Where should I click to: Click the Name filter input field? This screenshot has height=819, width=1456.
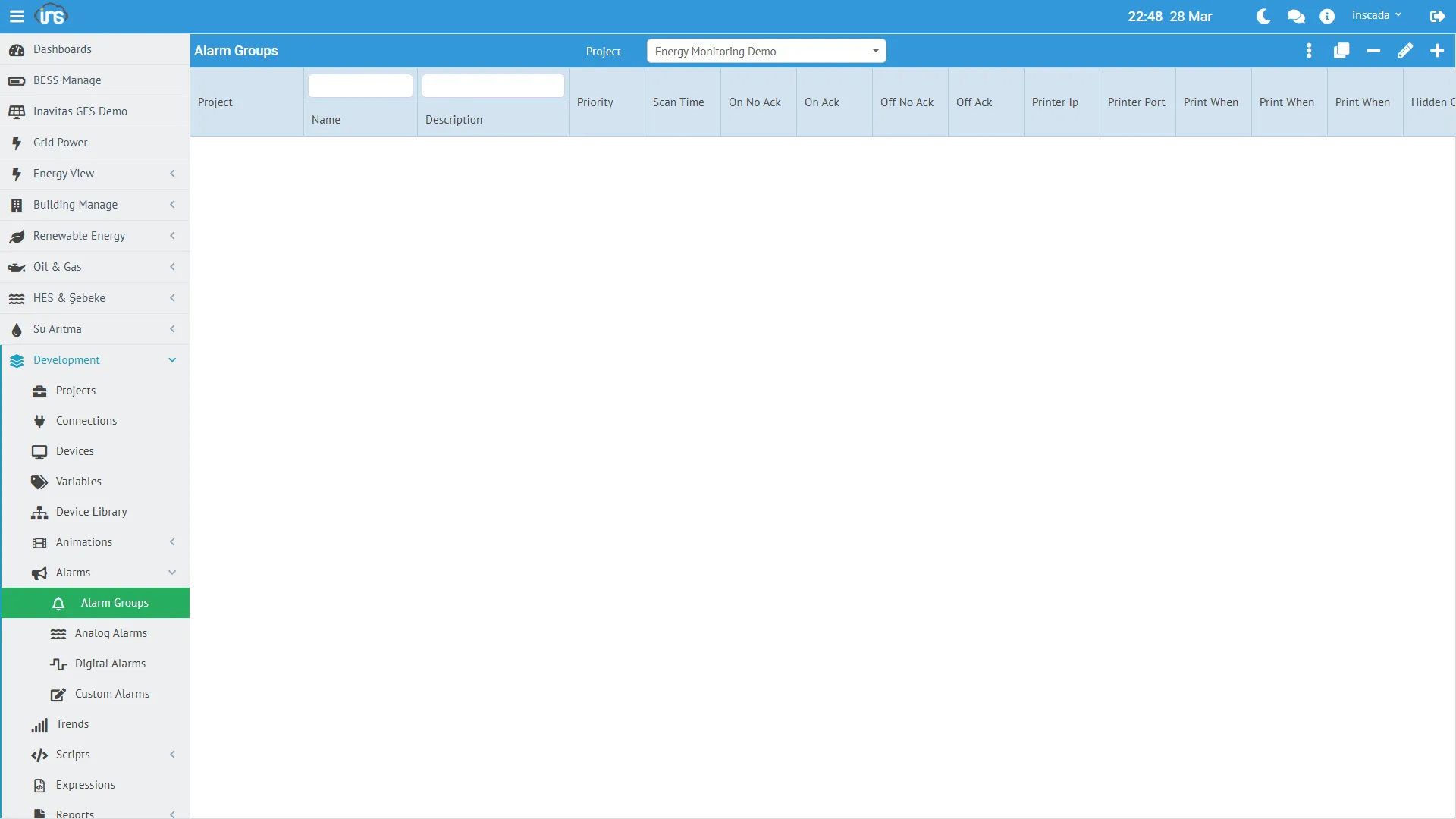(x=360, y=86)
